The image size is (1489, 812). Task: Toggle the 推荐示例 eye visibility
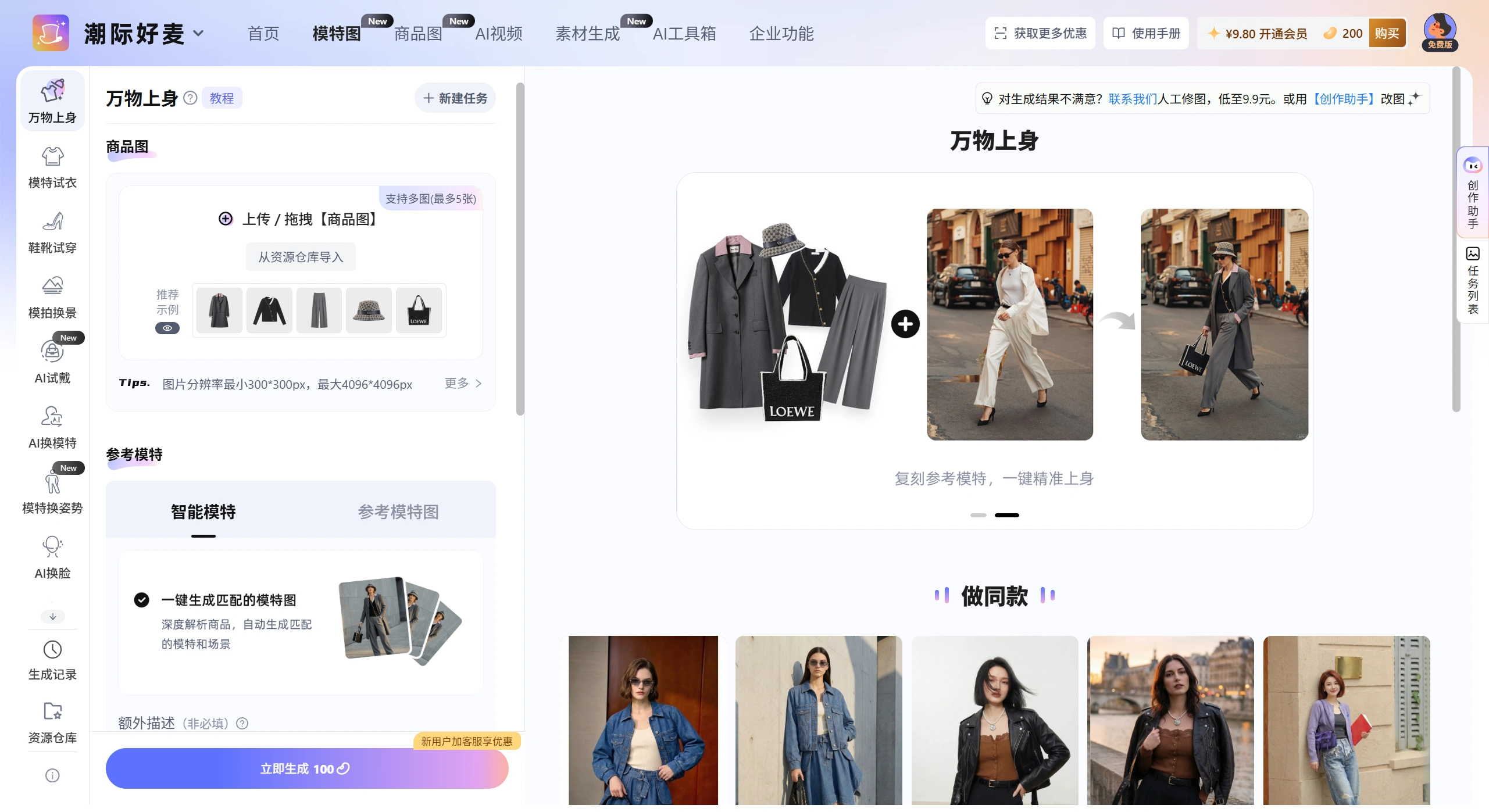[x=167, y=328]
